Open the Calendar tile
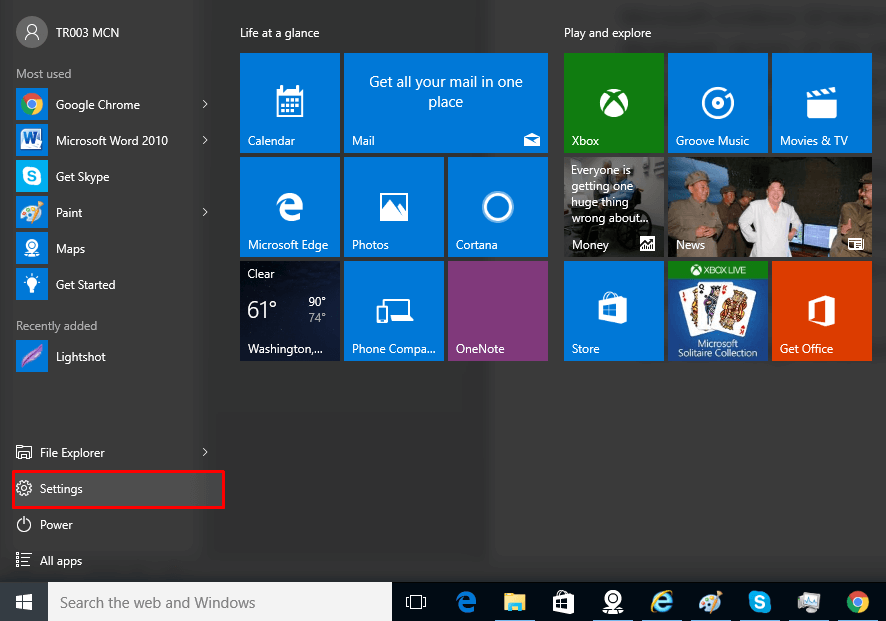Screen dimensions: 886x621 (290, 103)
